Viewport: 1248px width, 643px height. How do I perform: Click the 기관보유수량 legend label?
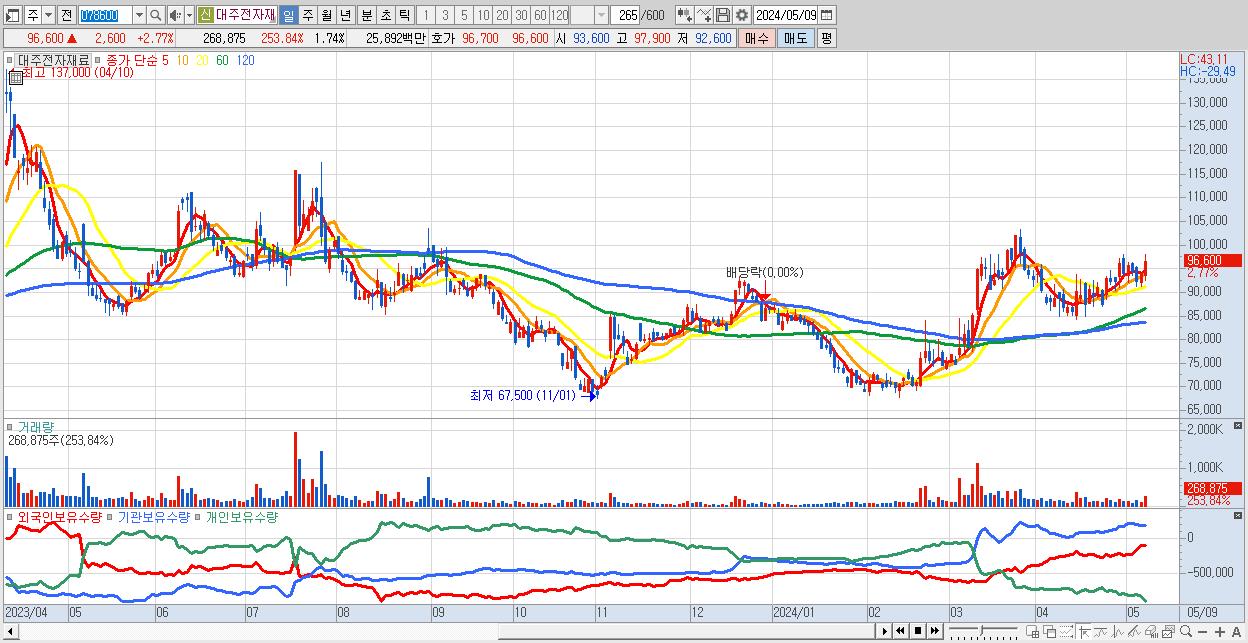(x=154, y=517)
